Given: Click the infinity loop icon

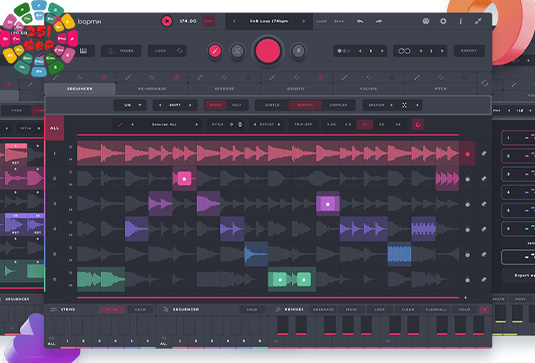Looking at the screenshot, I should (x=404, y=51).
